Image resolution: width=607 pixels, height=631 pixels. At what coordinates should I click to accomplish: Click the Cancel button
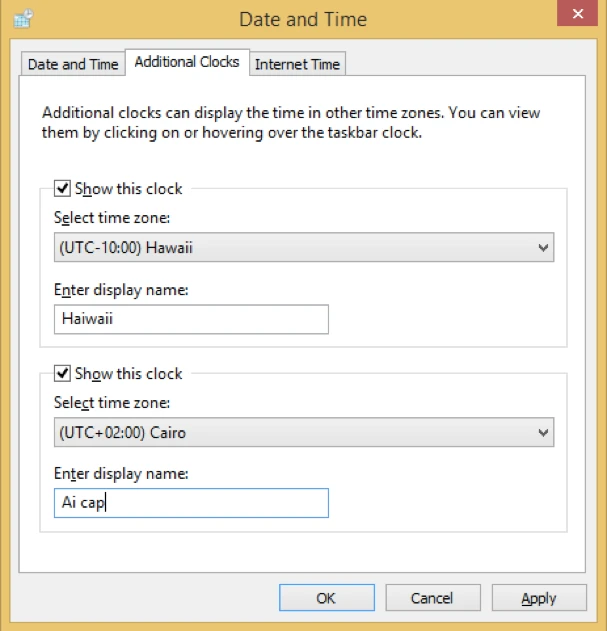433,598
